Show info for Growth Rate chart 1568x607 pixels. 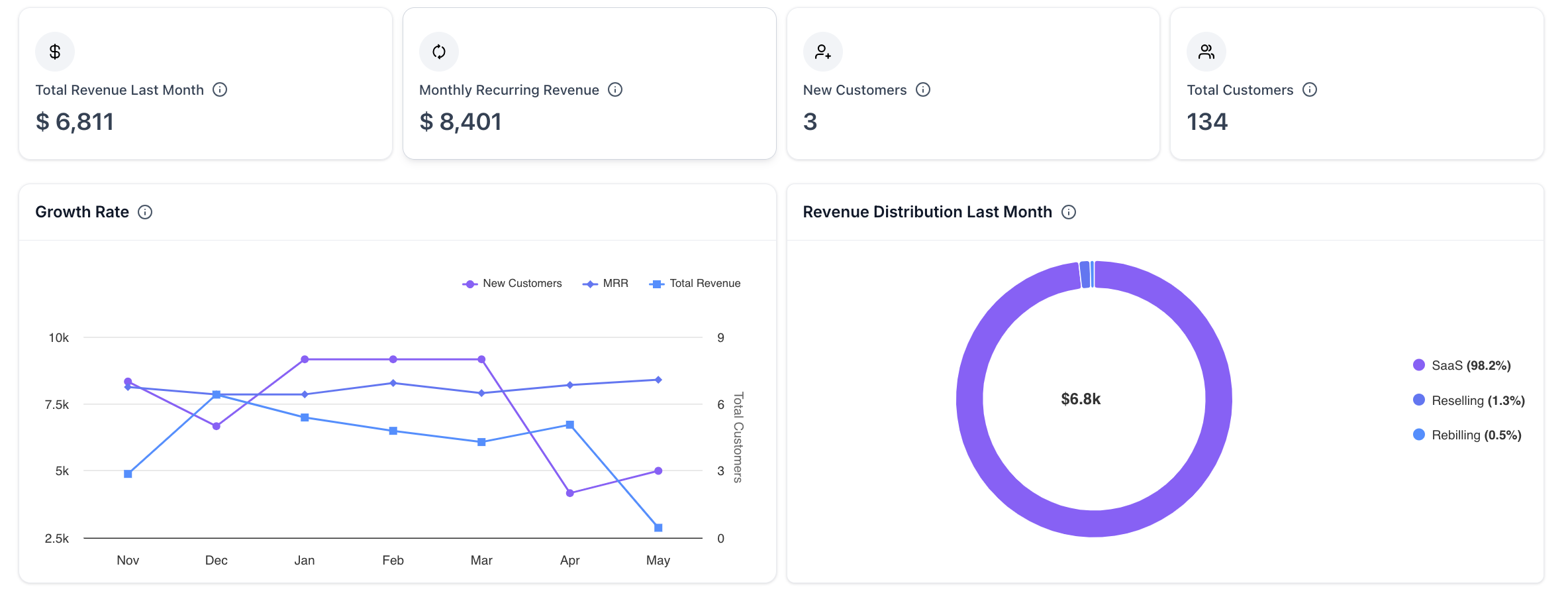point(145,212)
